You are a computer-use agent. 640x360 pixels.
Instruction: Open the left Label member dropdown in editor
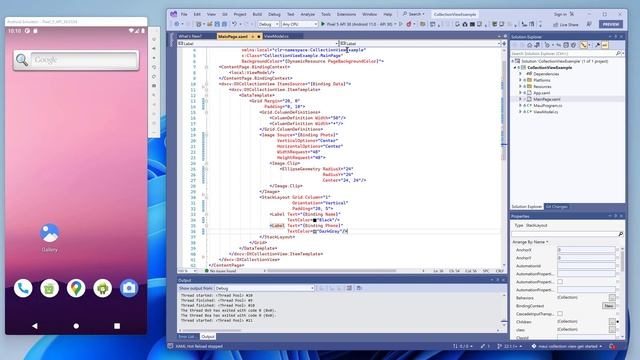click(258, 43)
